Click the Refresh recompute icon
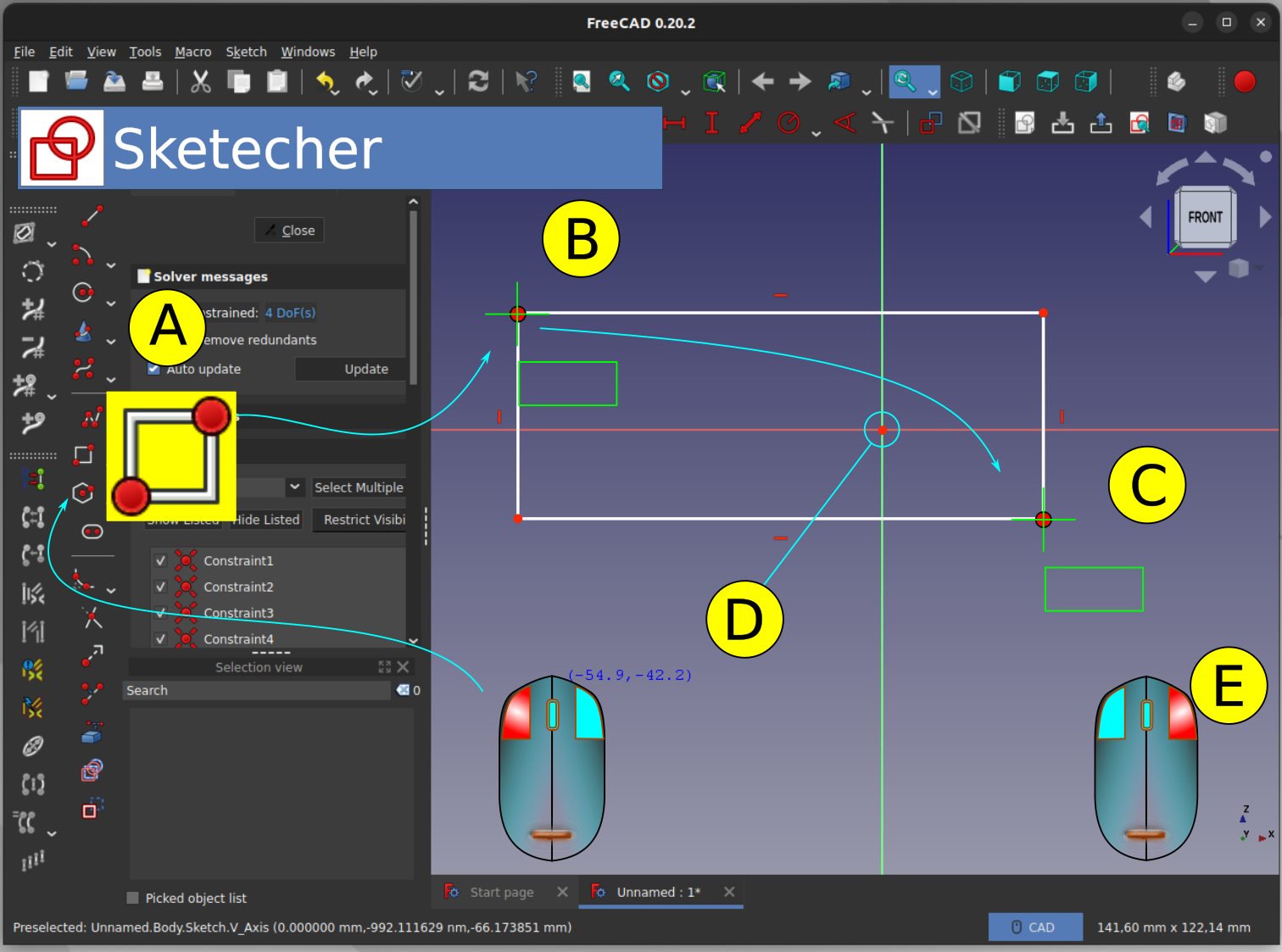Screen dimensions: 1282x952 coord(478,81)
